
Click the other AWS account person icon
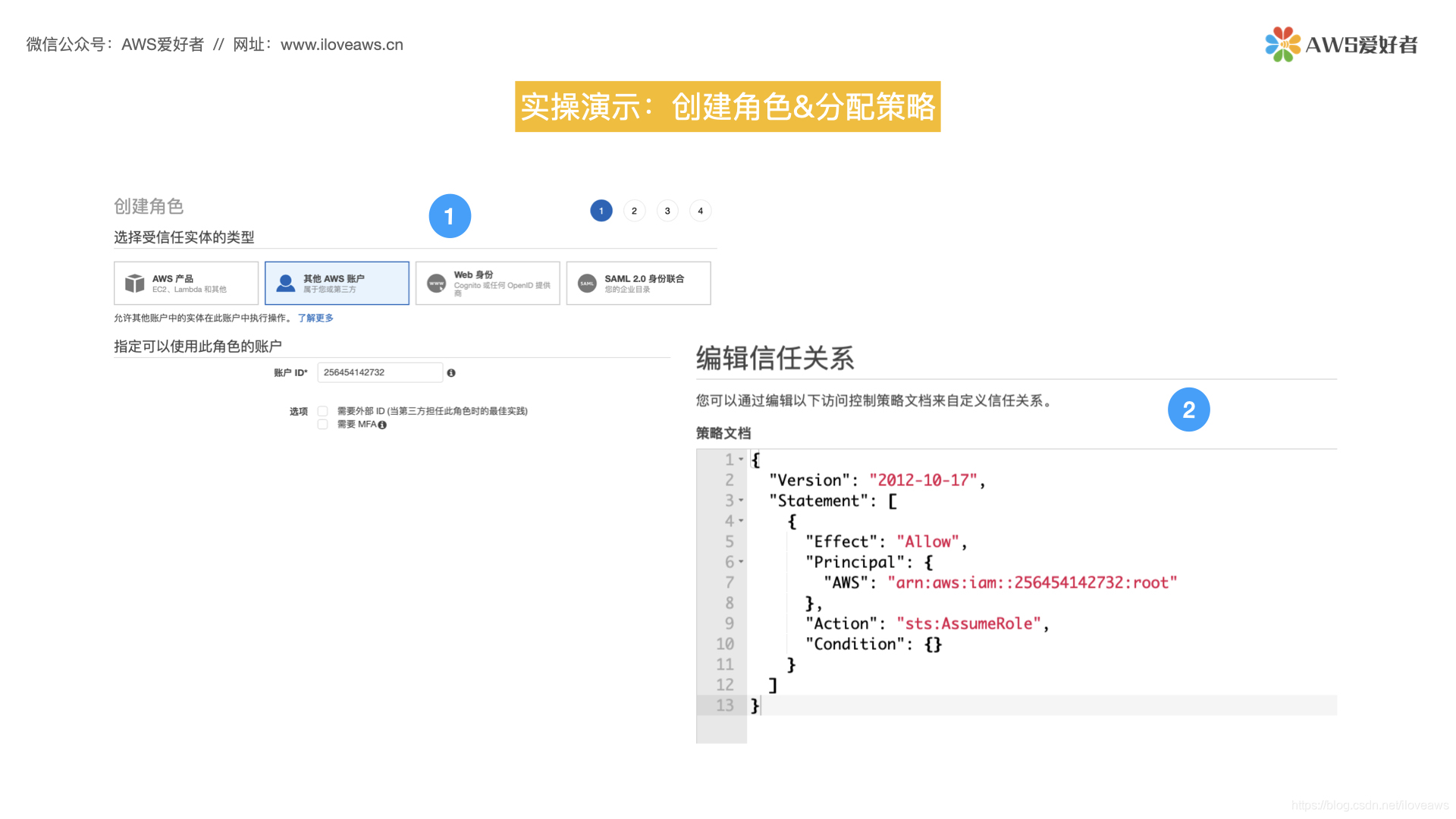tap(286, 284)
